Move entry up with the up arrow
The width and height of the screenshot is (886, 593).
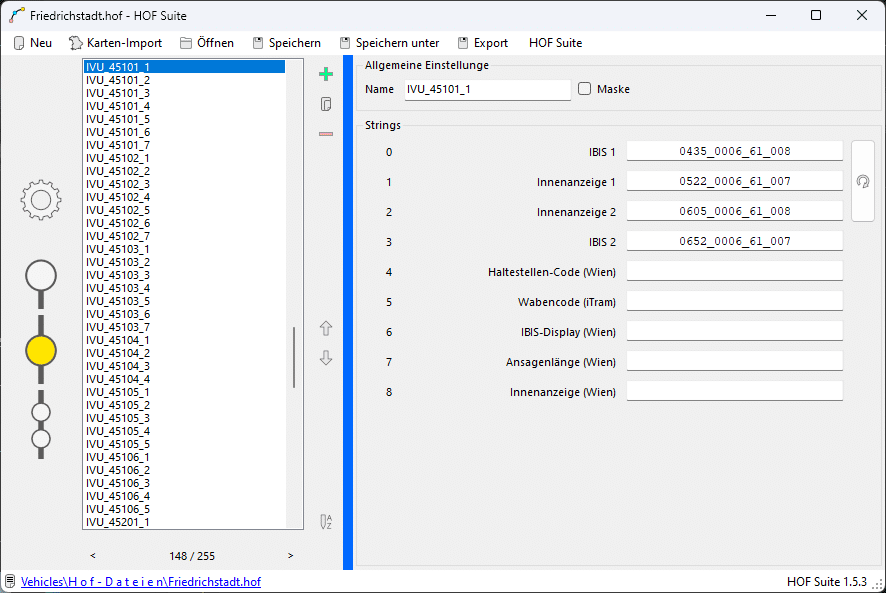pos(325,328)
